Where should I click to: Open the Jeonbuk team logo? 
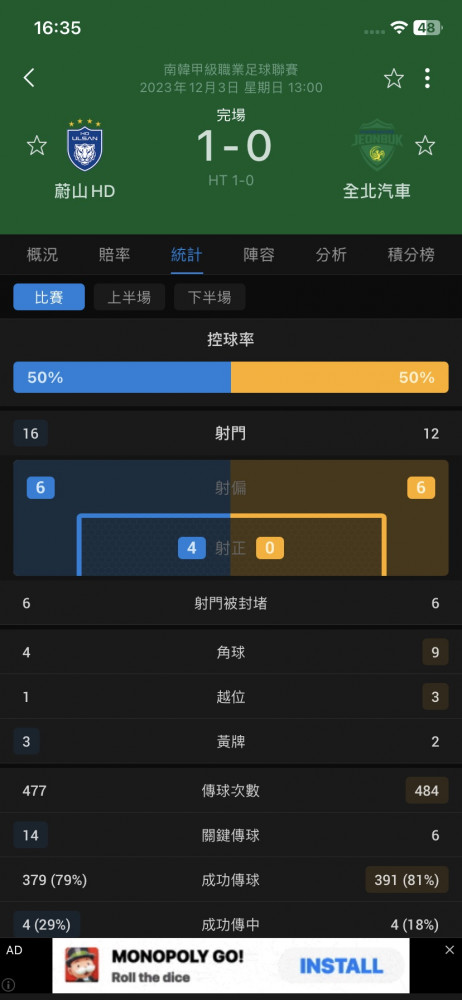pyautogui.click(x=377, y=145)
